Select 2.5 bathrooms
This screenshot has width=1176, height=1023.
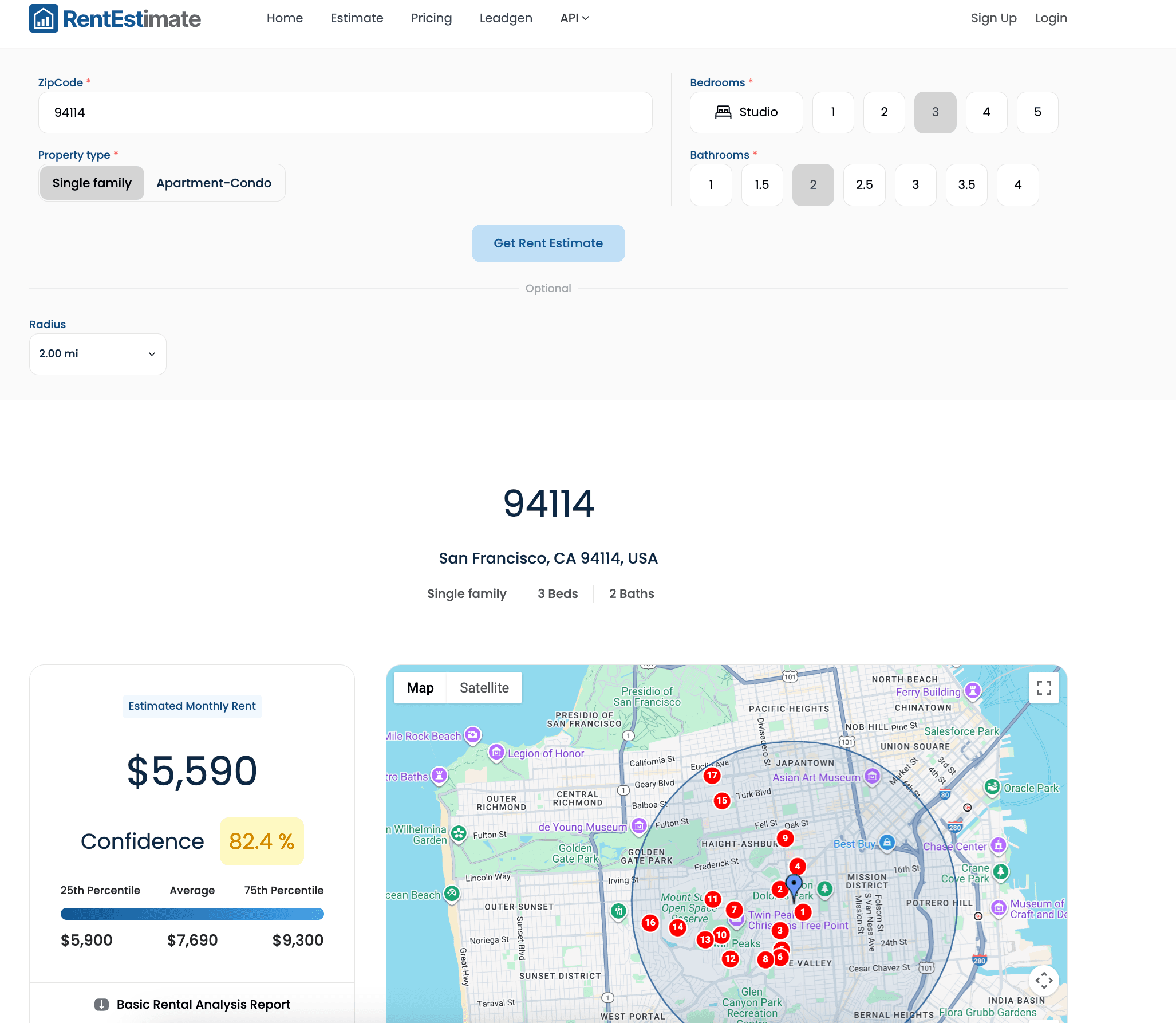[x=864, y=184]
